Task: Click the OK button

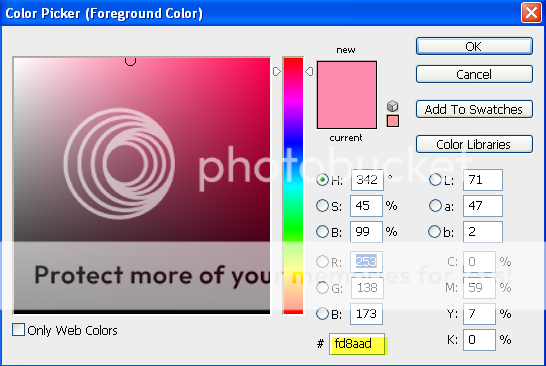Action: 474,46
